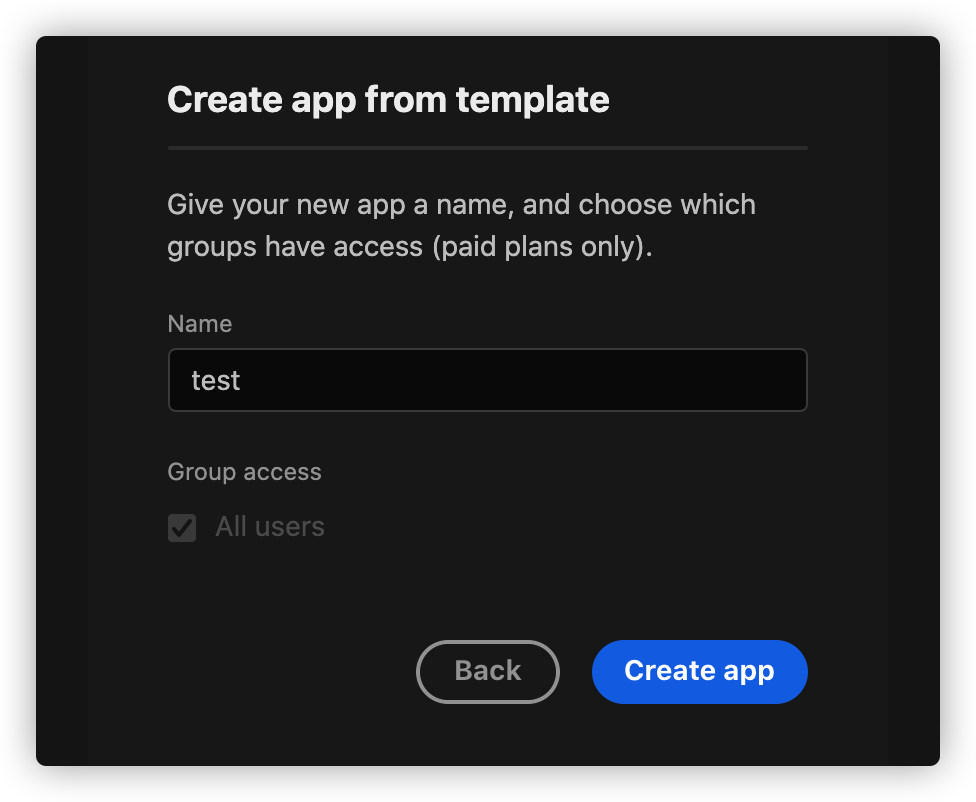Confirm app creation with Create app
The image size is (976, 802).
(699, 671)
